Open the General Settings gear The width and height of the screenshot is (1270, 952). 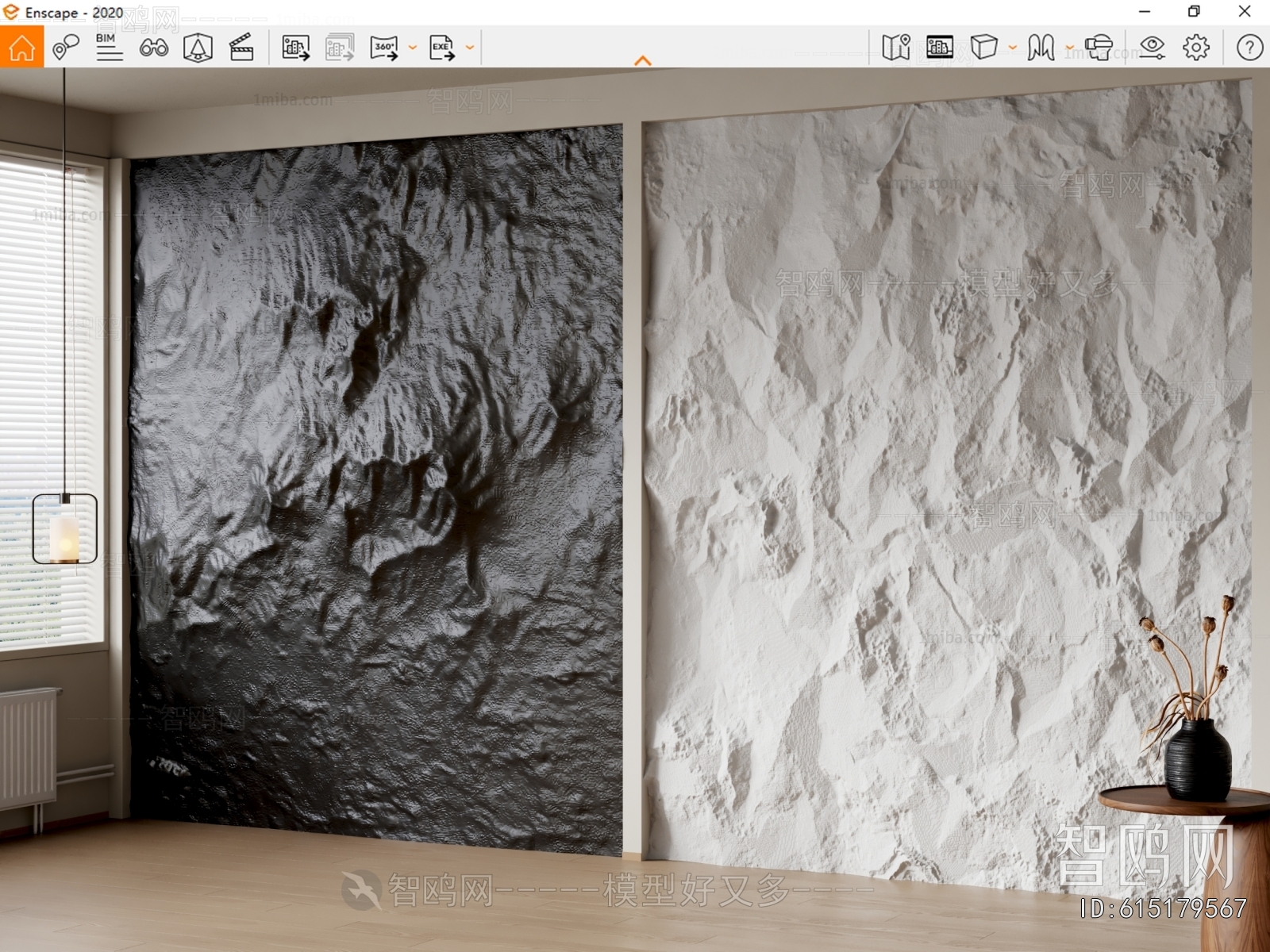click(x=1196, y=48)
